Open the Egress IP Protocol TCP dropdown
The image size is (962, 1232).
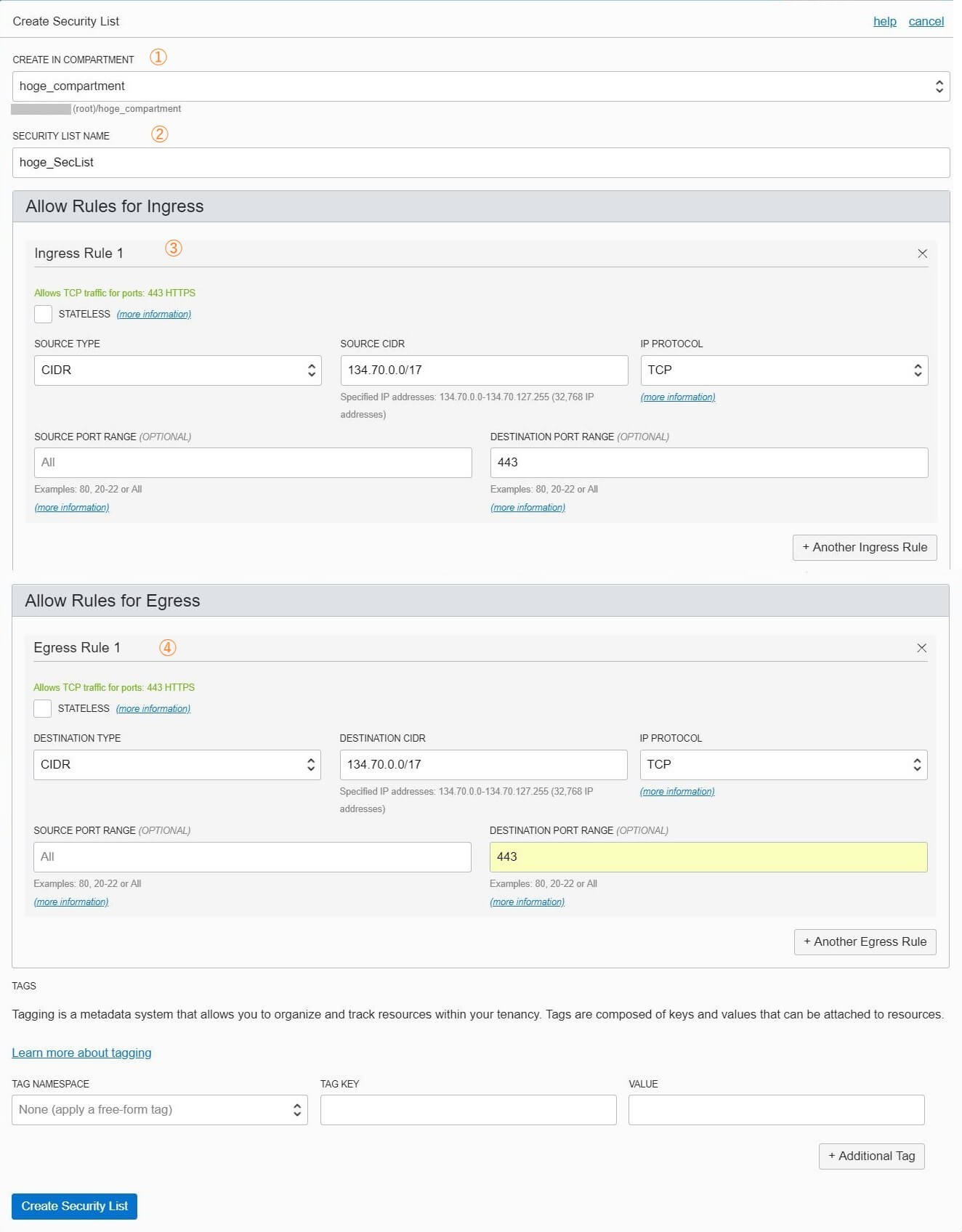coord(783,765)
